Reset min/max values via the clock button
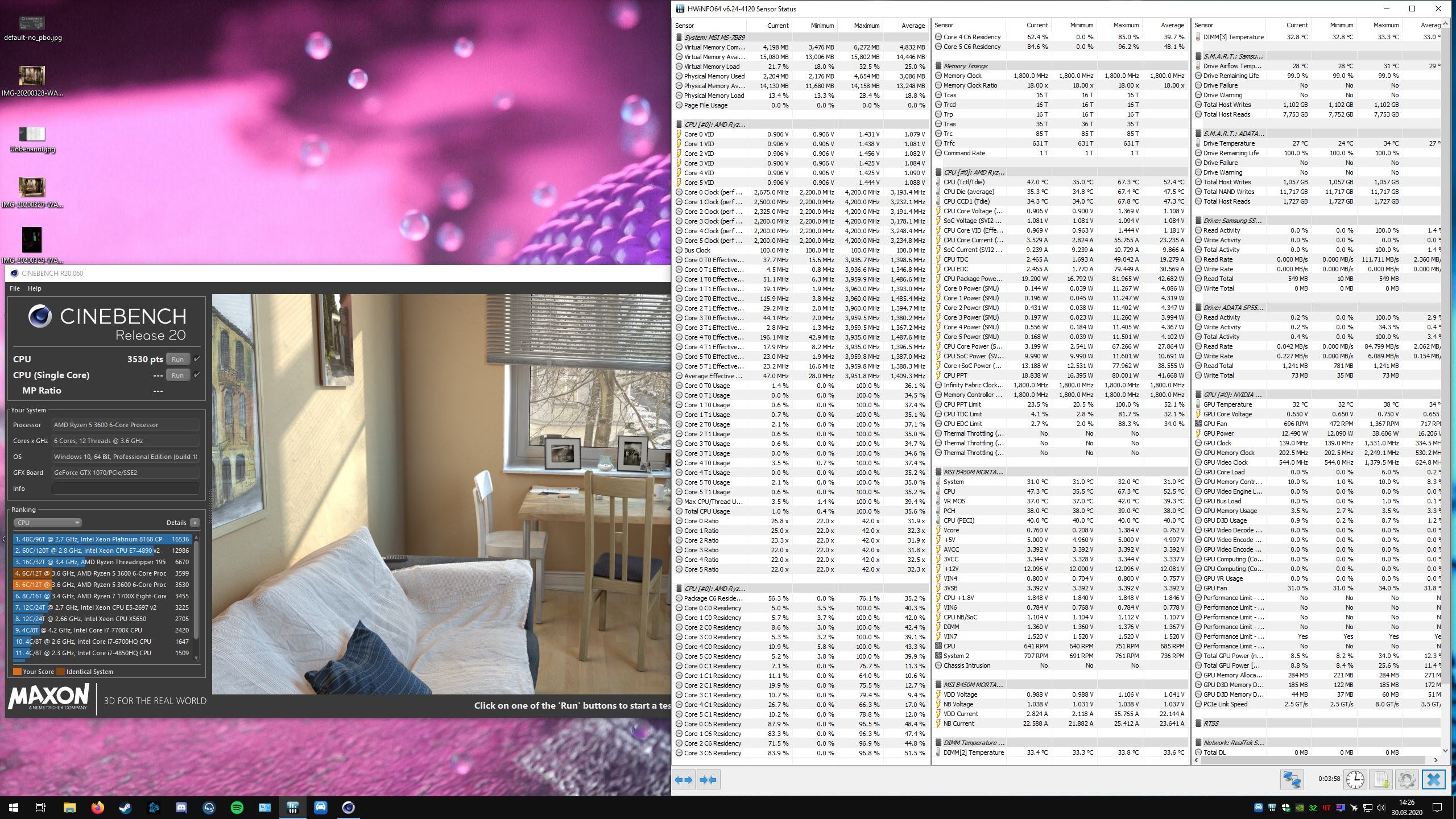1456x819 pixels. point(1355,779)
